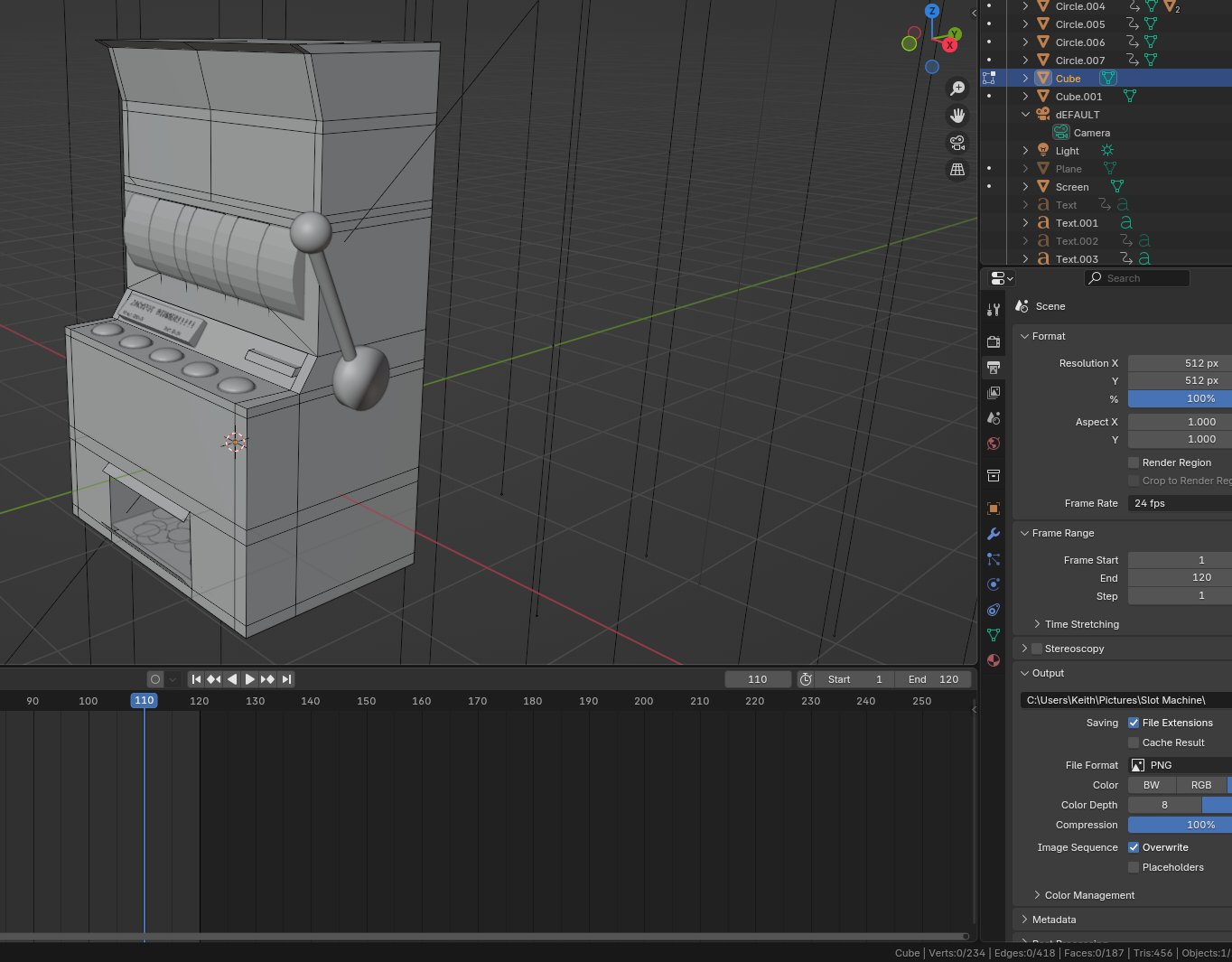
Task: Open the Scene properties tab
Action: tap(994, 418)
